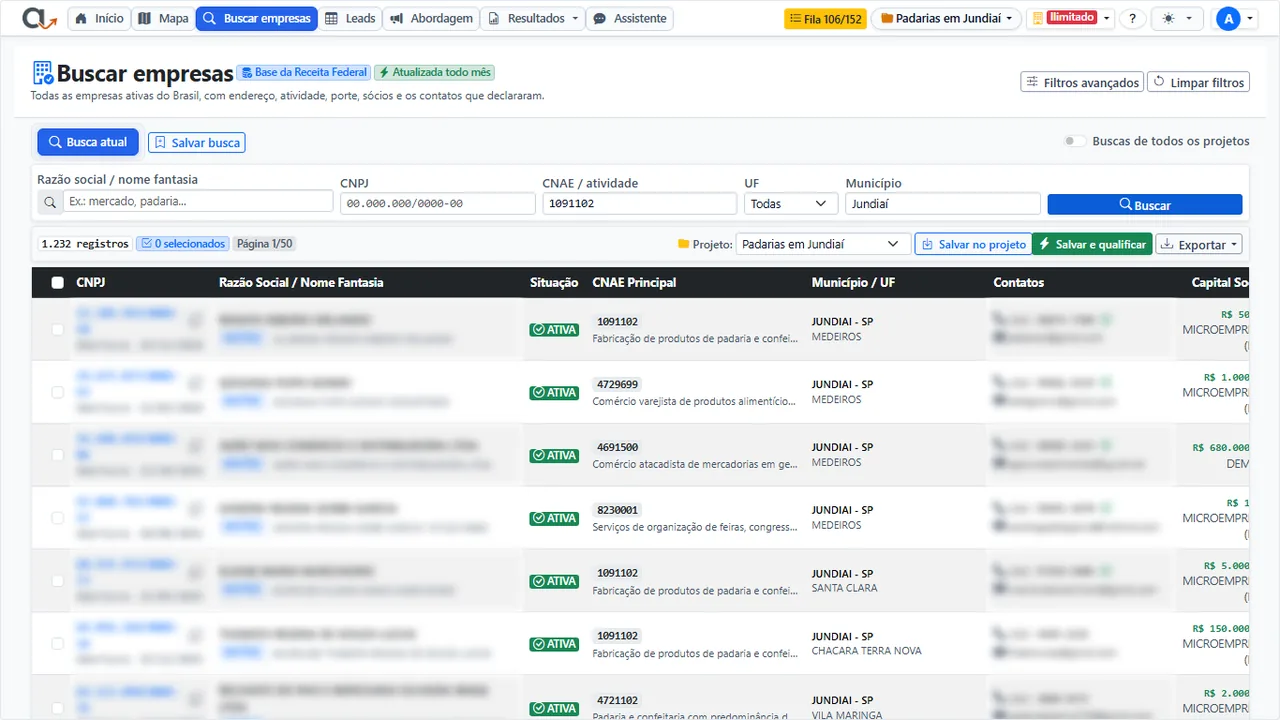The height and width of the screenshot is (720, 1280).
Task: Select the Busca atual tab
Action: click(x=88, y=142)
